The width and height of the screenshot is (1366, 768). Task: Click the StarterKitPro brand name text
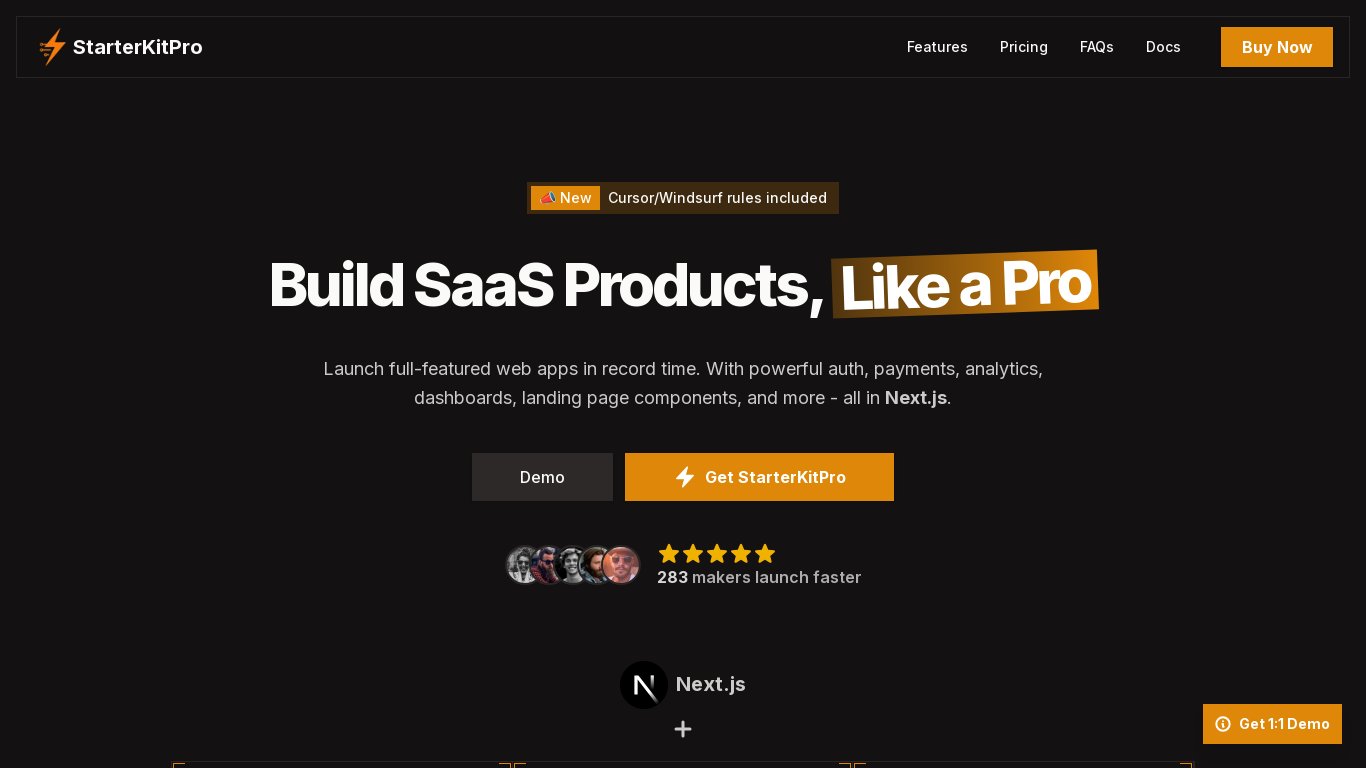pyautogui.click(x=138, y=47)
